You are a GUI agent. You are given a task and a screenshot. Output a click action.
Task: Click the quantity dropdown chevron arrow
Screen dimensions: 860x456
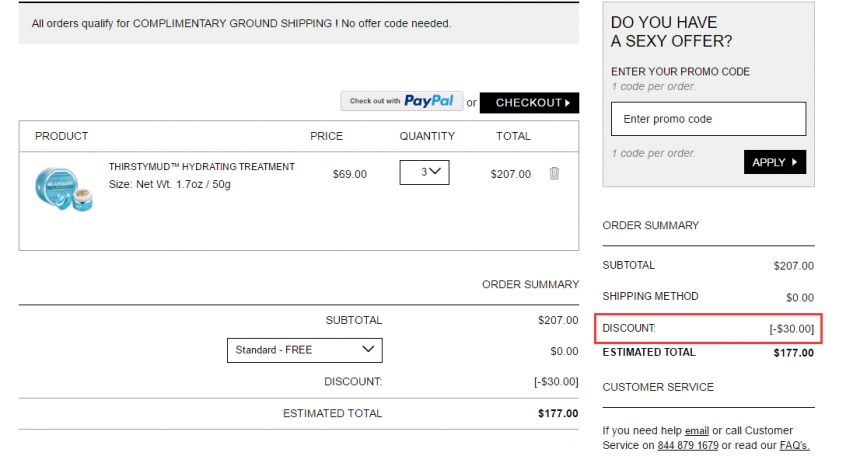[435, 171]
